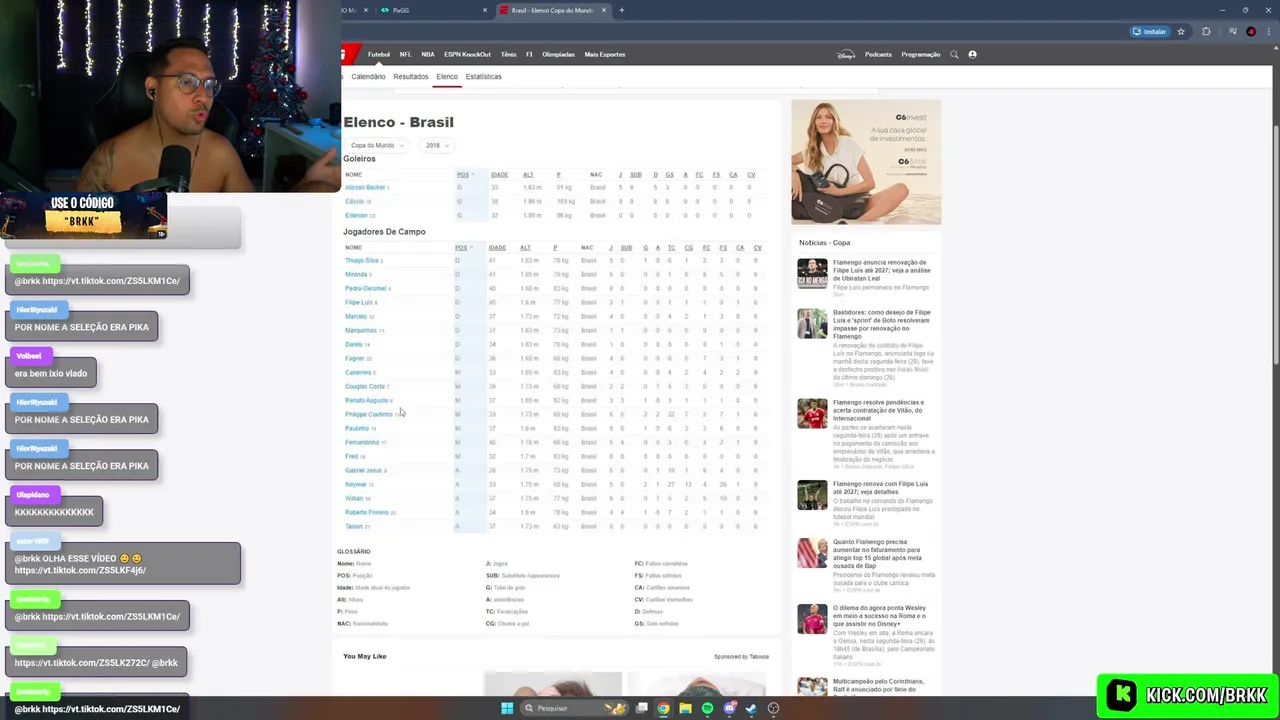Open the NBA menu item
The height and width of the screenshot is (720, 1280).
pyautogui.click(x=428, y=54)
